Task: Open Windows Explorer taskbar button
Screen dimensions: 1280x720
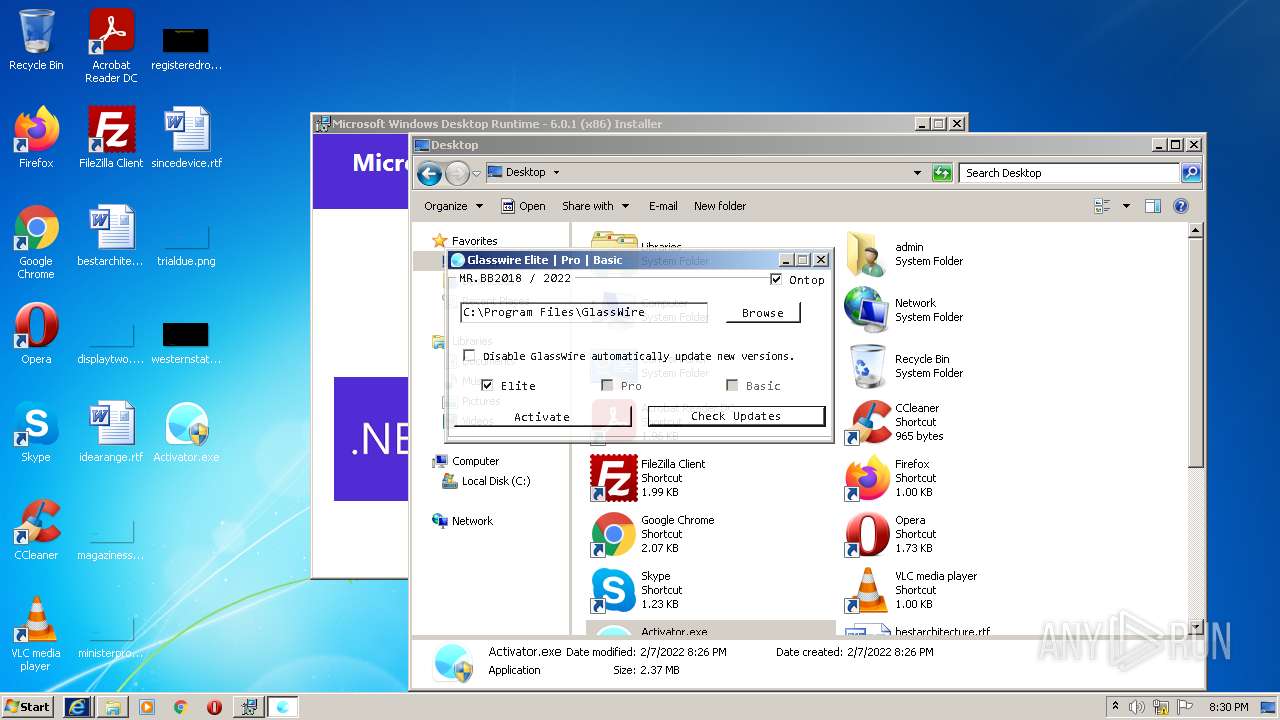Action: pyautogui.click(x=112, y=706)
